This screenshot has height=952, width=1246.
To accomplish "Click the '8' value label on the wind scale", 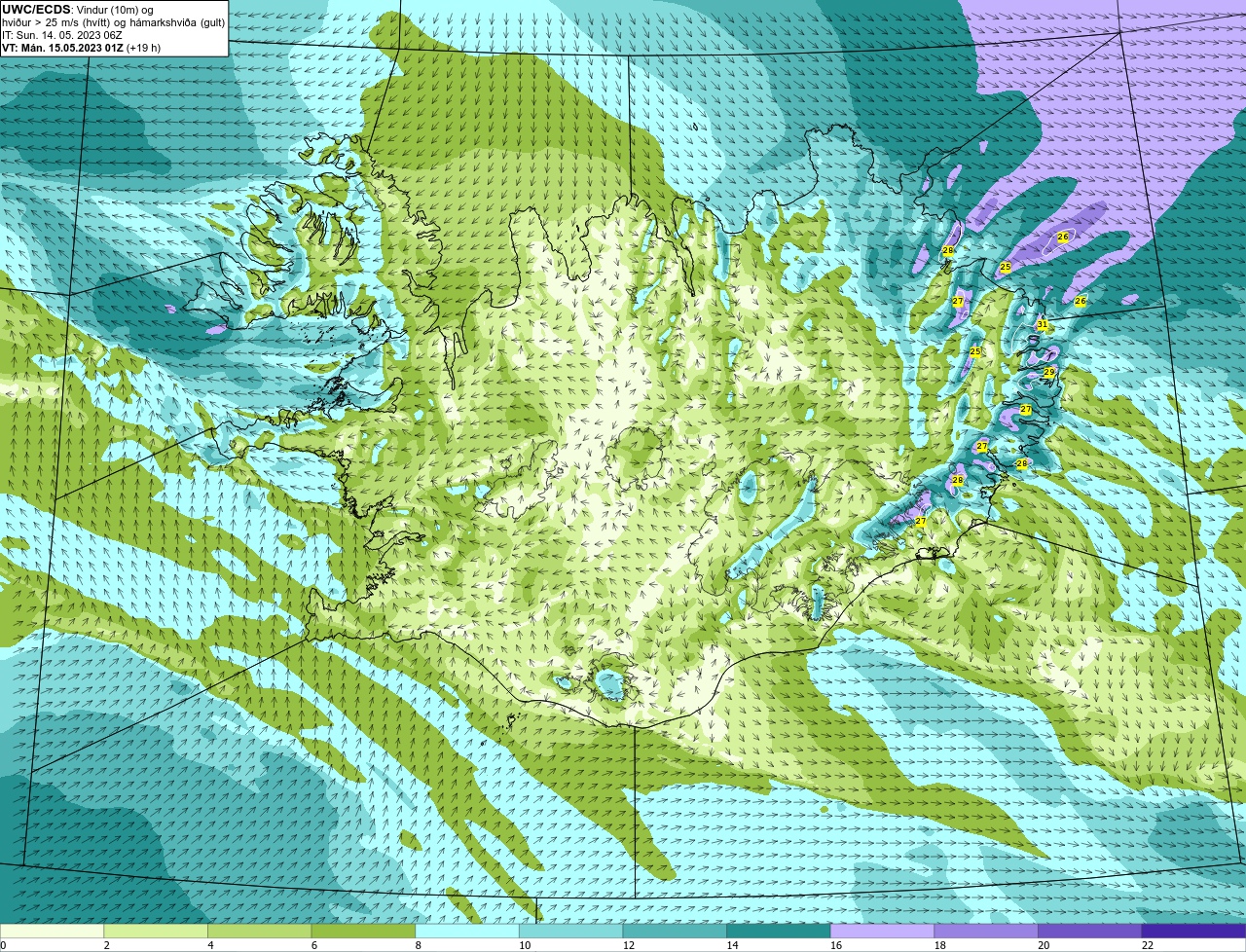I will click(x=418, y=945).
